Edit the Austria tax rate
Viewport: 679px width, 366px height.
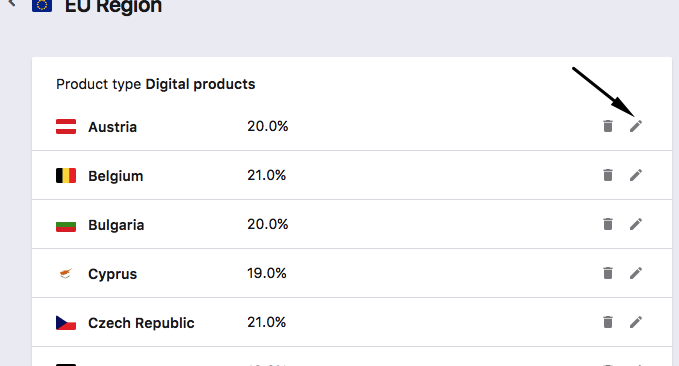[x=636, y=126]
